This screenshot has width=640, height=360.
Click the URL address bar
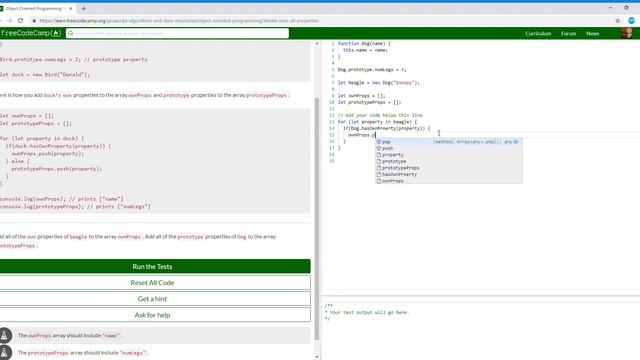click(179, 20)
